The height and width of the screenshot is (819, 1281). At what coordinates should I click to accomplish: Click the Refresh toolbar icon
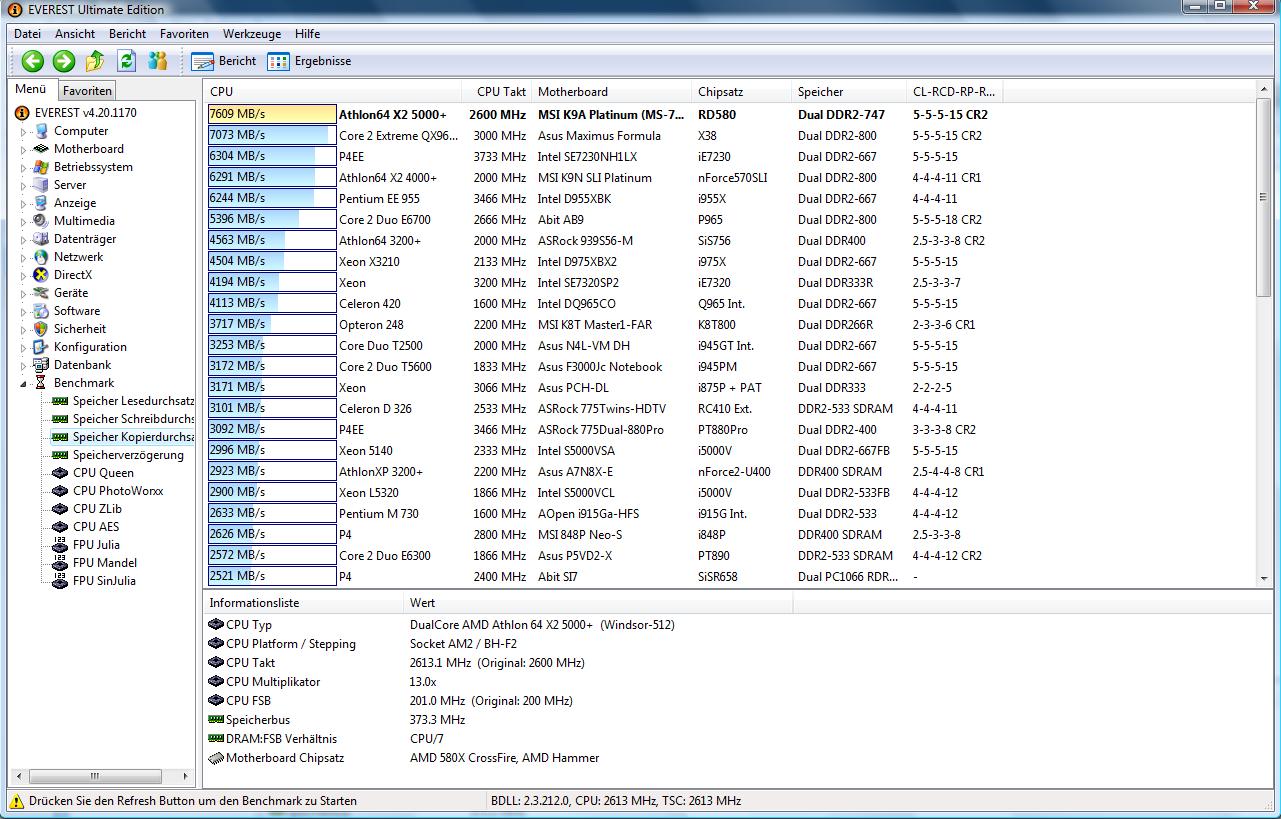point(126,61)
